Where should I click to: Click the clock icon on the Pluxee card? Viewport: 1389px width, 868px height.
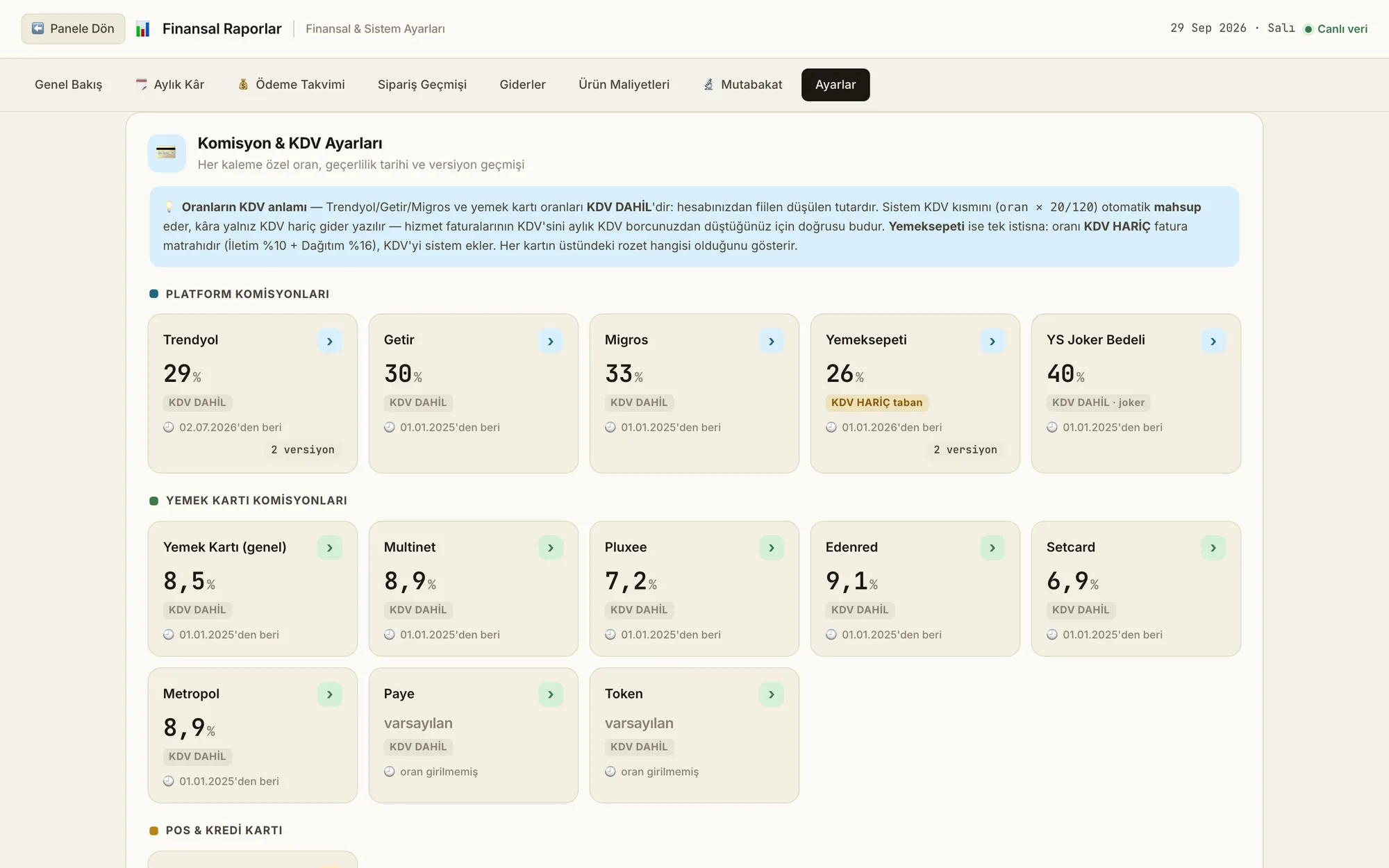pos(610,635)
